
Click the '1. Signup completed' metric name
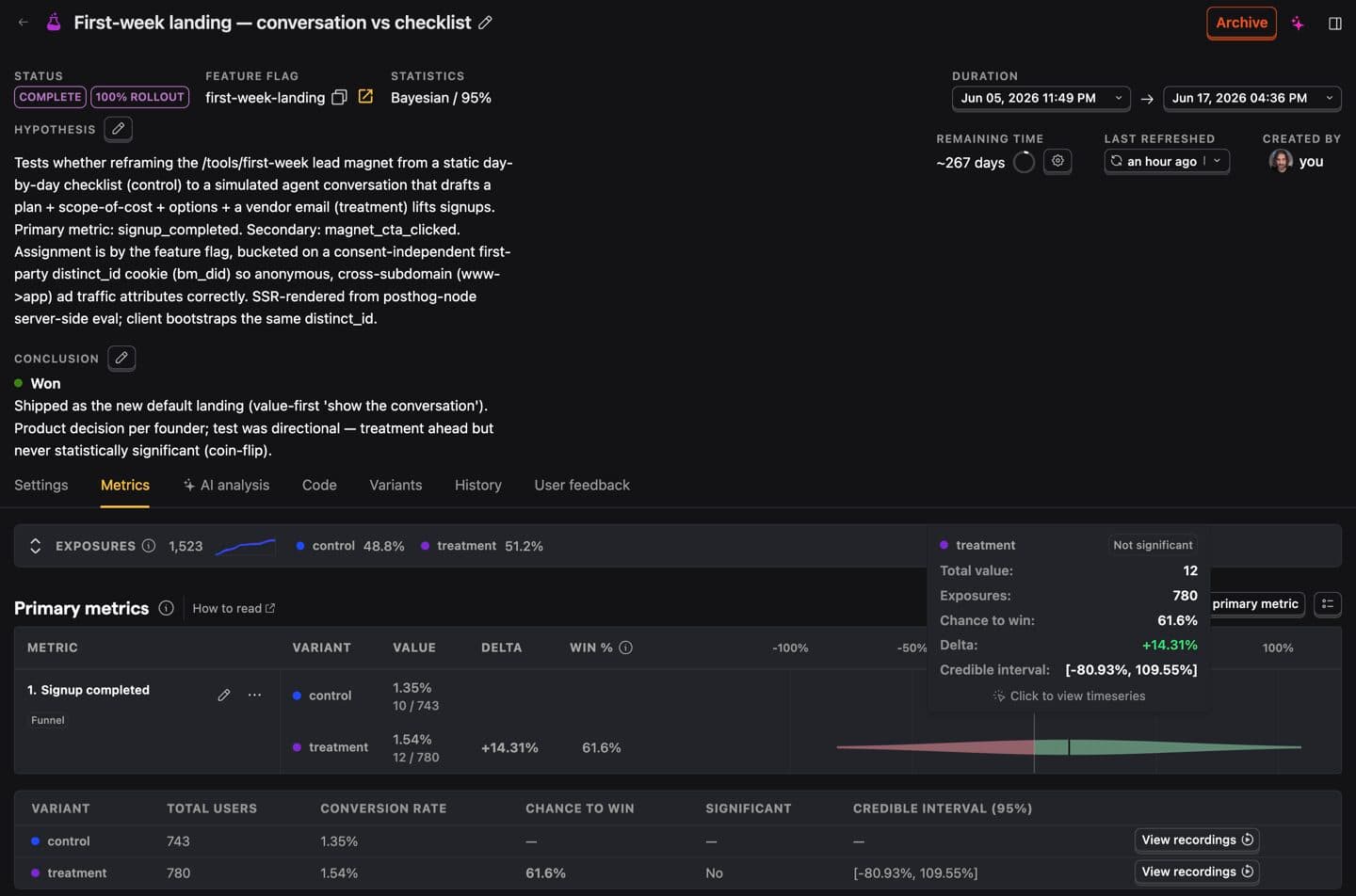tap(89, 690)
